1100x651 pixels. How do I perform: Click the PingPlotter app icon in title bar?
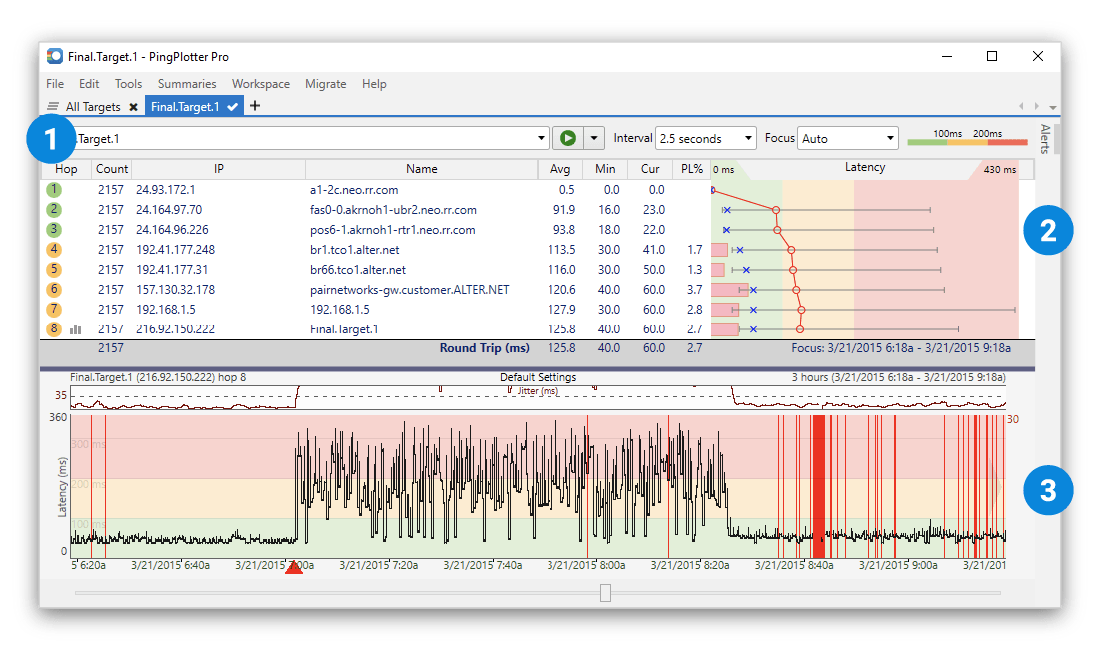click(x=55, y=56)
